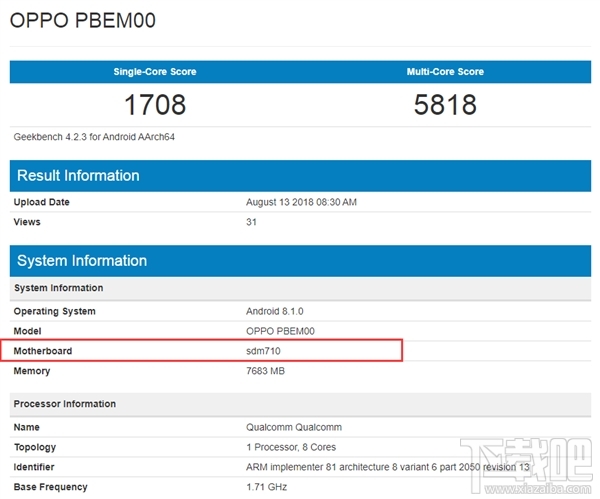
Task: Select the processor Name label
Action: coord(26,427)
